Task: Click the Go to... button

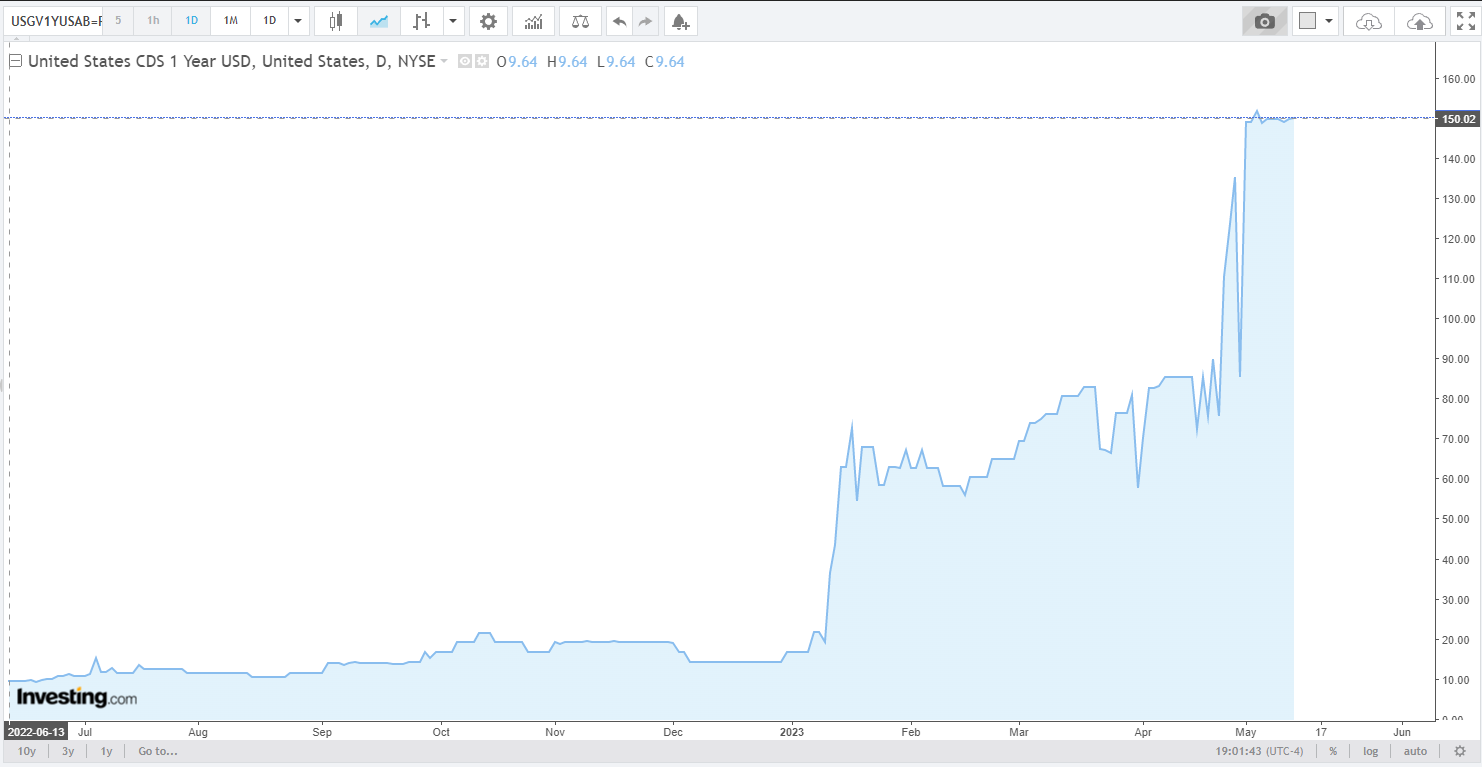Action: pos(158,751)
